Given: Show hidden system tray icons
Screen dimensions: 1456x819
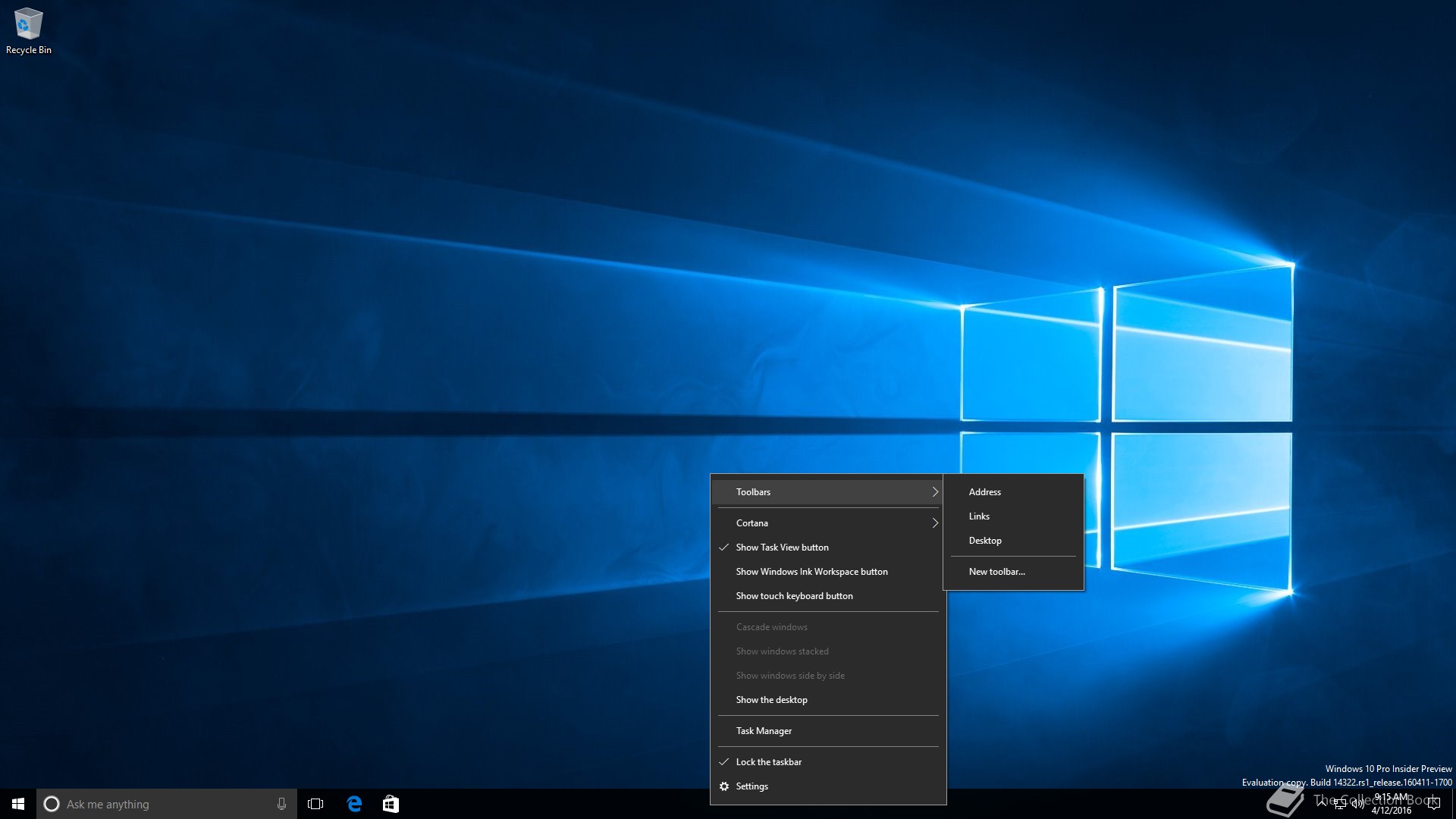Looking at the screenshot, I should coord(1322,802).
